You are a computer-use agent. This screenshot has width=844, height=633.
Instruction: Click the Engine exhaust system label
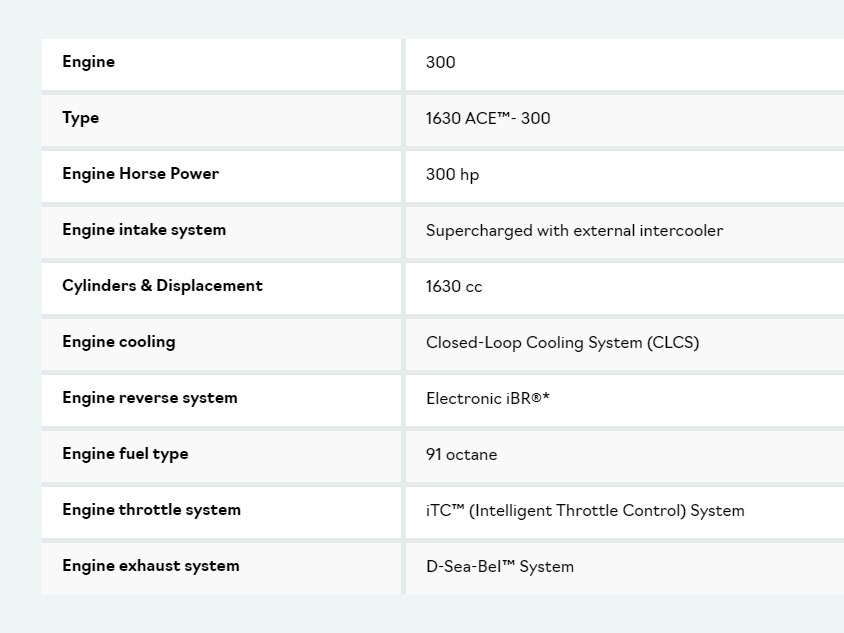coord(151,566)
